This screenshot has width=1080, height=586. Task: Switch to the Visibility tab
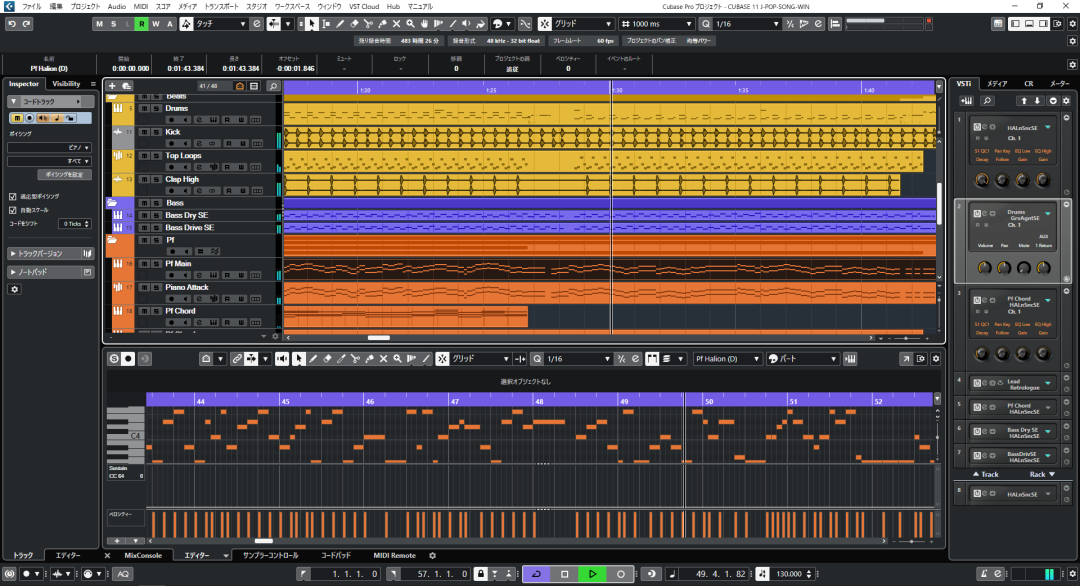(66, 84)
